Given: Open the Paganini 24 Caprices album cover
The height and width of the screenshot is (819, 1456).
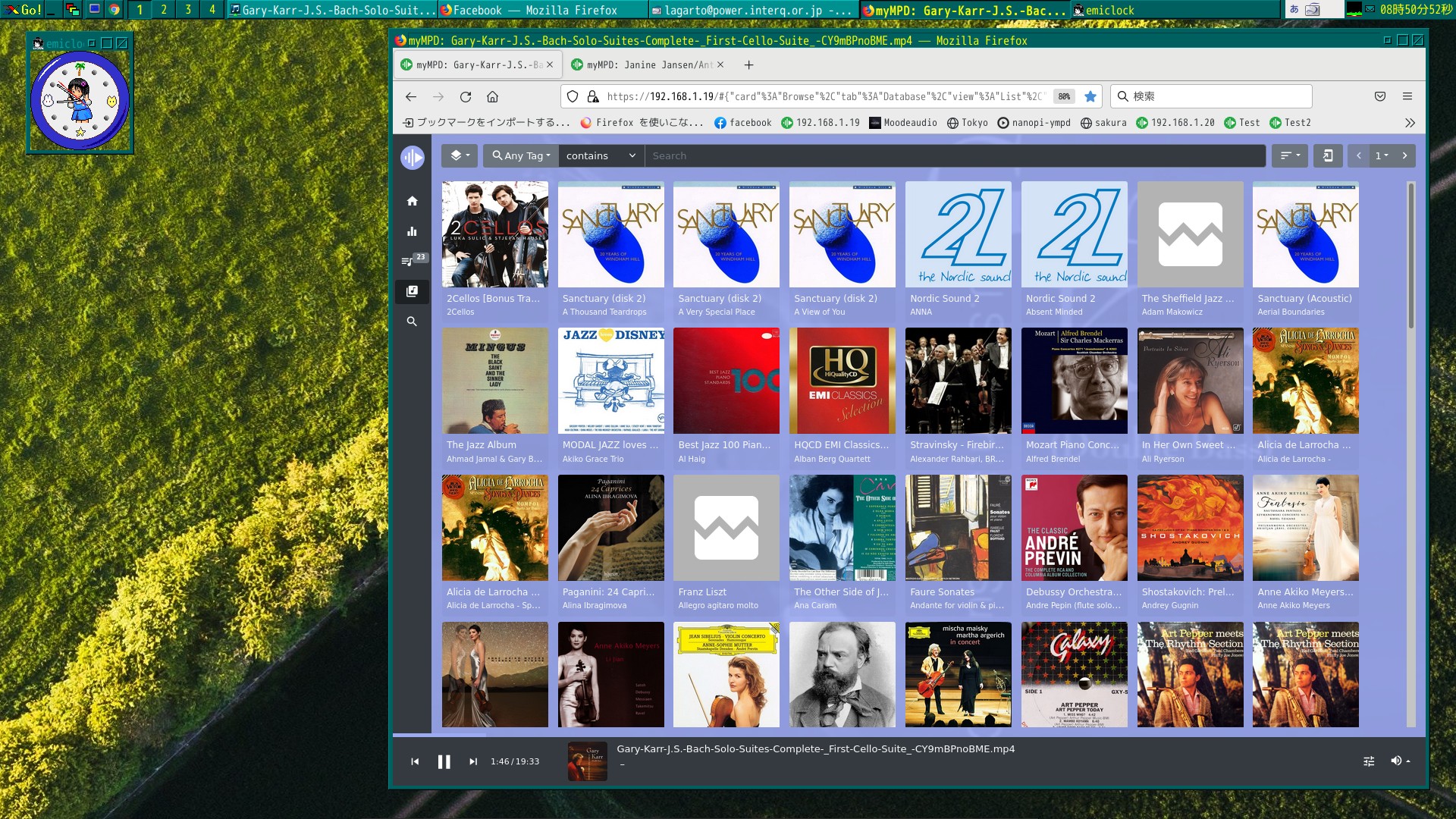Looking at the screenshot, I should pos(610,528).
